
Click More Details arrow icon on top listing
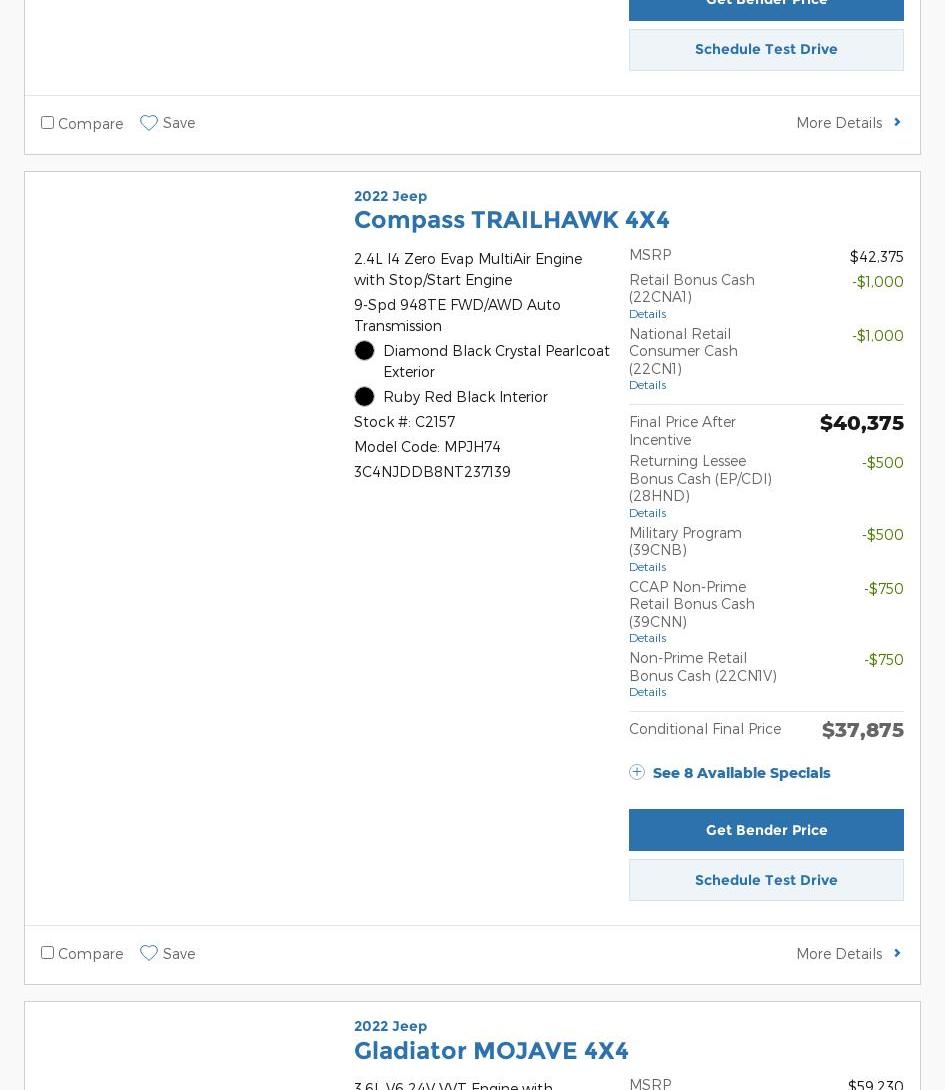click(897, 123)
